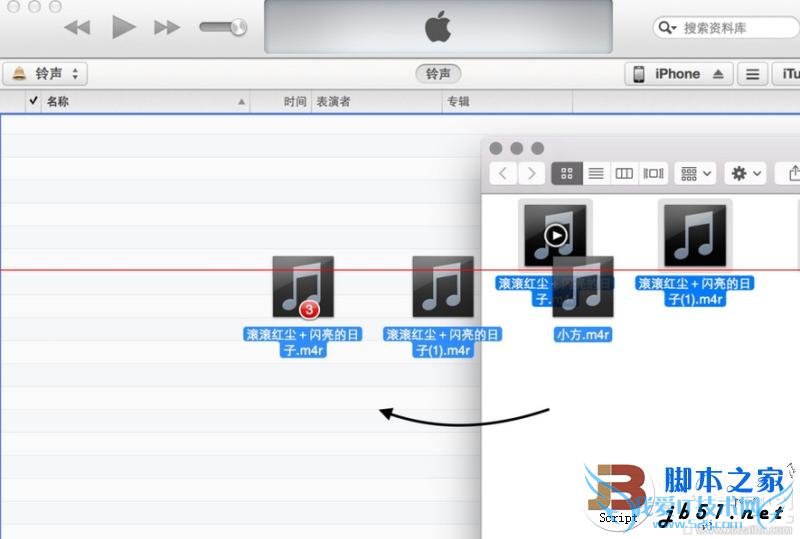This screenshot has width=800, height=539.
Task: Click the bell icon beside 铃声
Action: point(19,74)
